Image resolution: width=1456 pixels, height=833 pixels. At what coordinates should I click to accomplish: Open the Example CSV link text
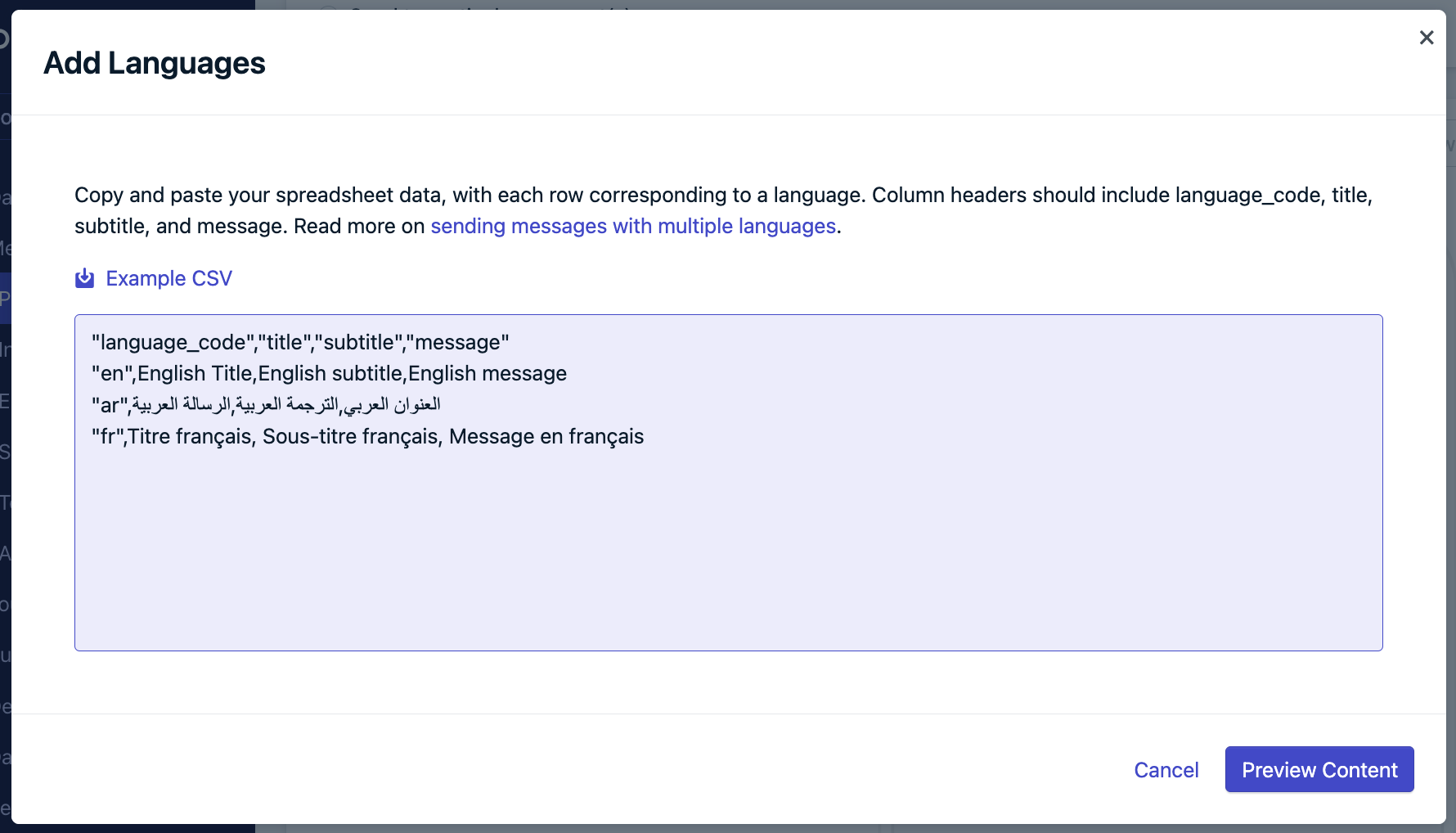tap(169, 279)
